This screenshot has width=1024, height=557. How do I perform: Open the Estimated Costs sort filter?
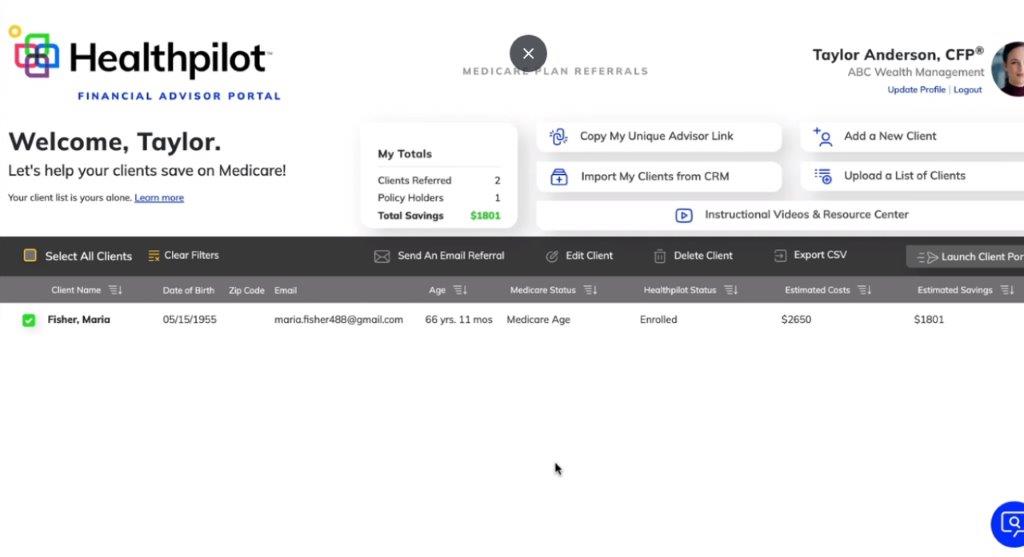point(864,290)
